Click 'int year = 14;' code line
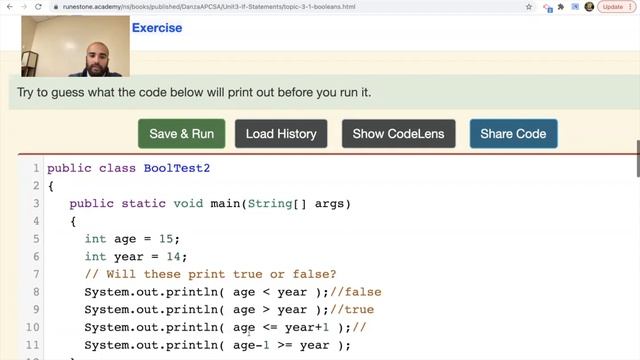The height and width of the screenshot is (360, 640). point(136,257)
